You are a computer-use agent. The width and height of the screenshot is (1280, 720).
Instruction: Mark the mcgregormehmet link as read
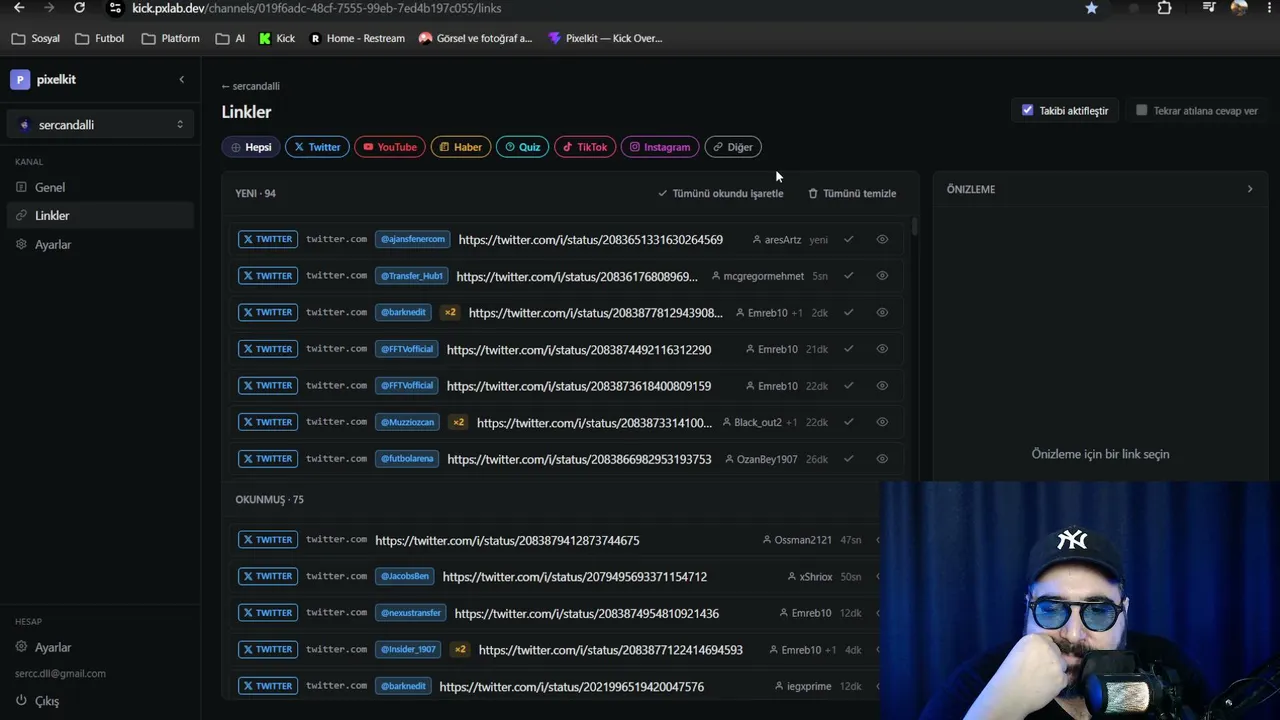tap(849, 276)
